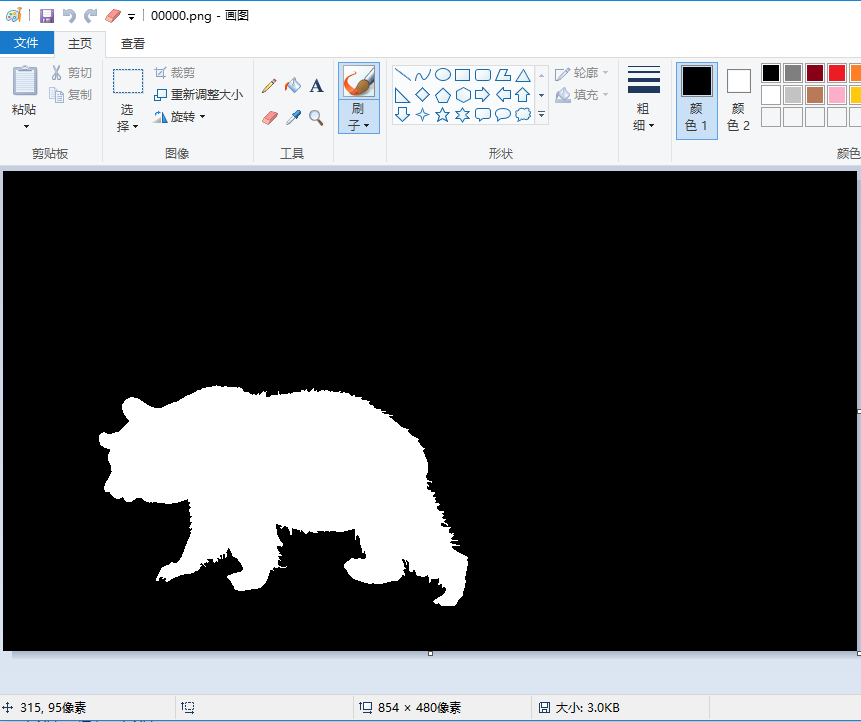Image resolution: width=861 pixels, height=722 pixels.
Task: Expand the full shapes gallery
Action: tap(541, 115)
